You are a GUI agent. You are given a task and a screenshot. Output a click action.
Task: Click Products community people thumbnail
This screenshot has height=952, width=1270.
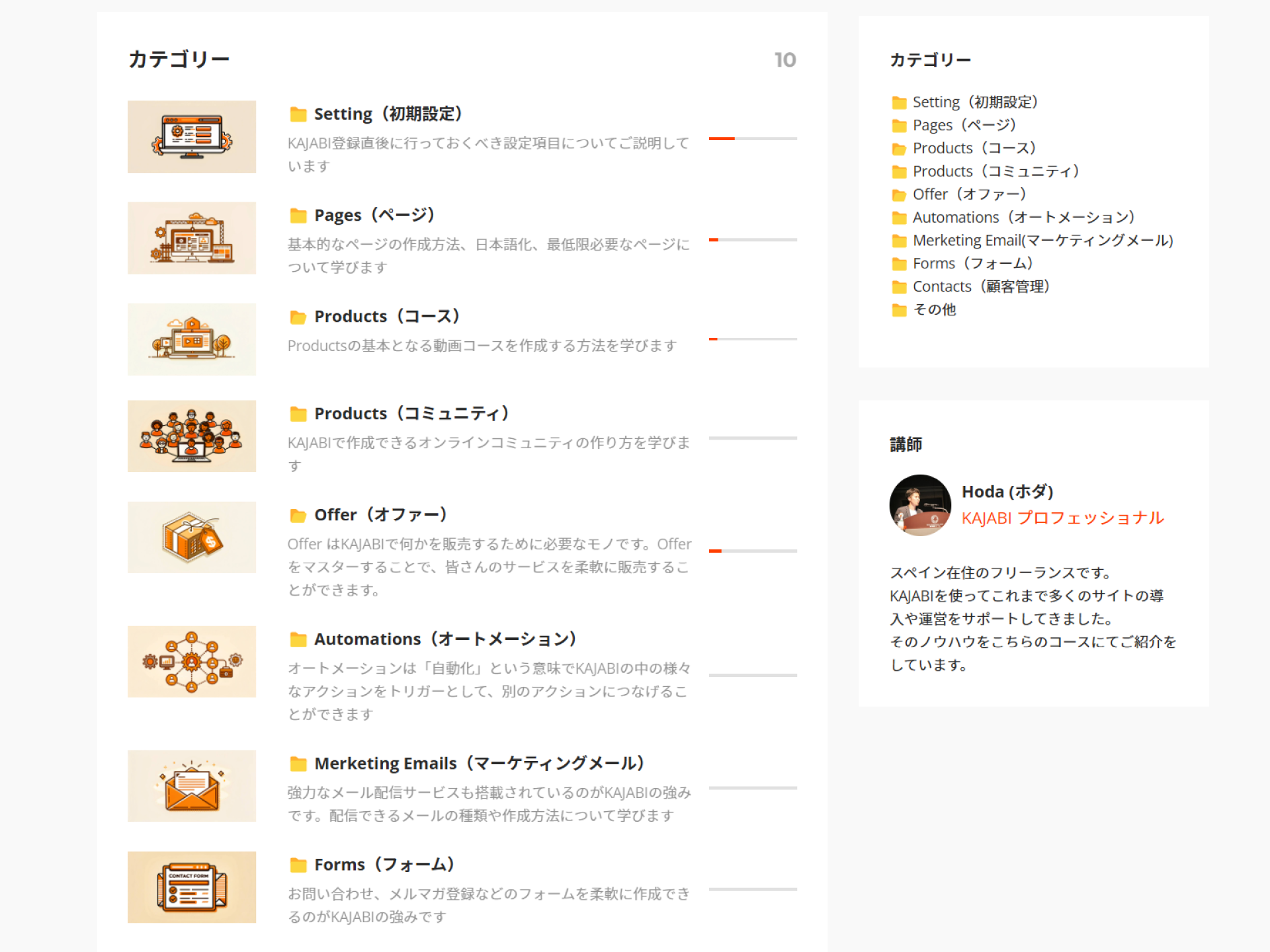click(x=192, y=436)
